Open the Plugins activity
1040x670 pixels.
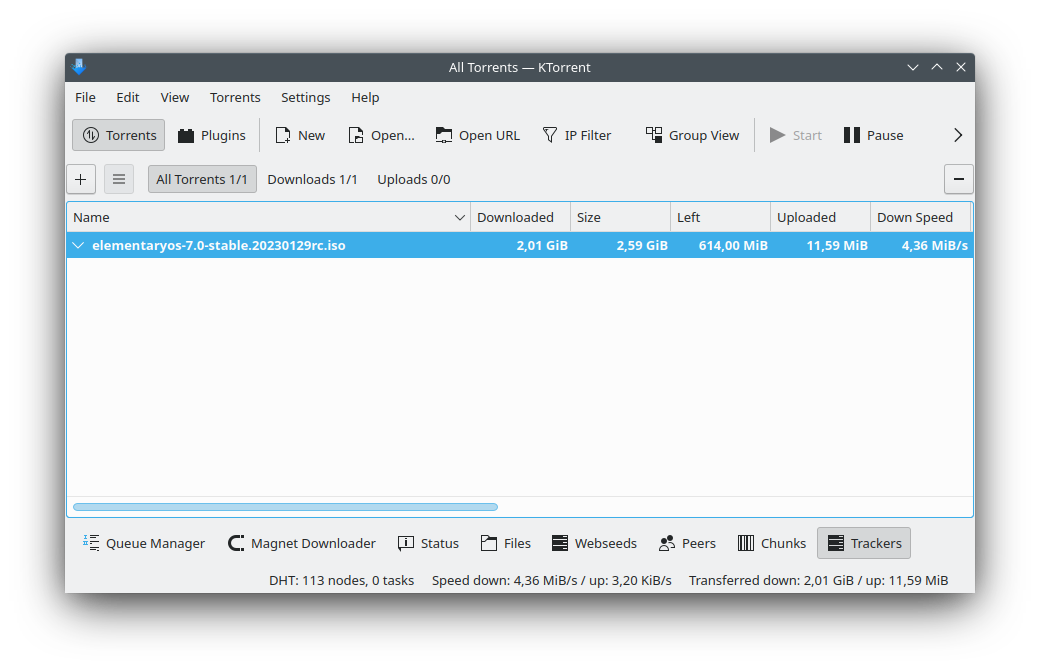pos(212,135)
